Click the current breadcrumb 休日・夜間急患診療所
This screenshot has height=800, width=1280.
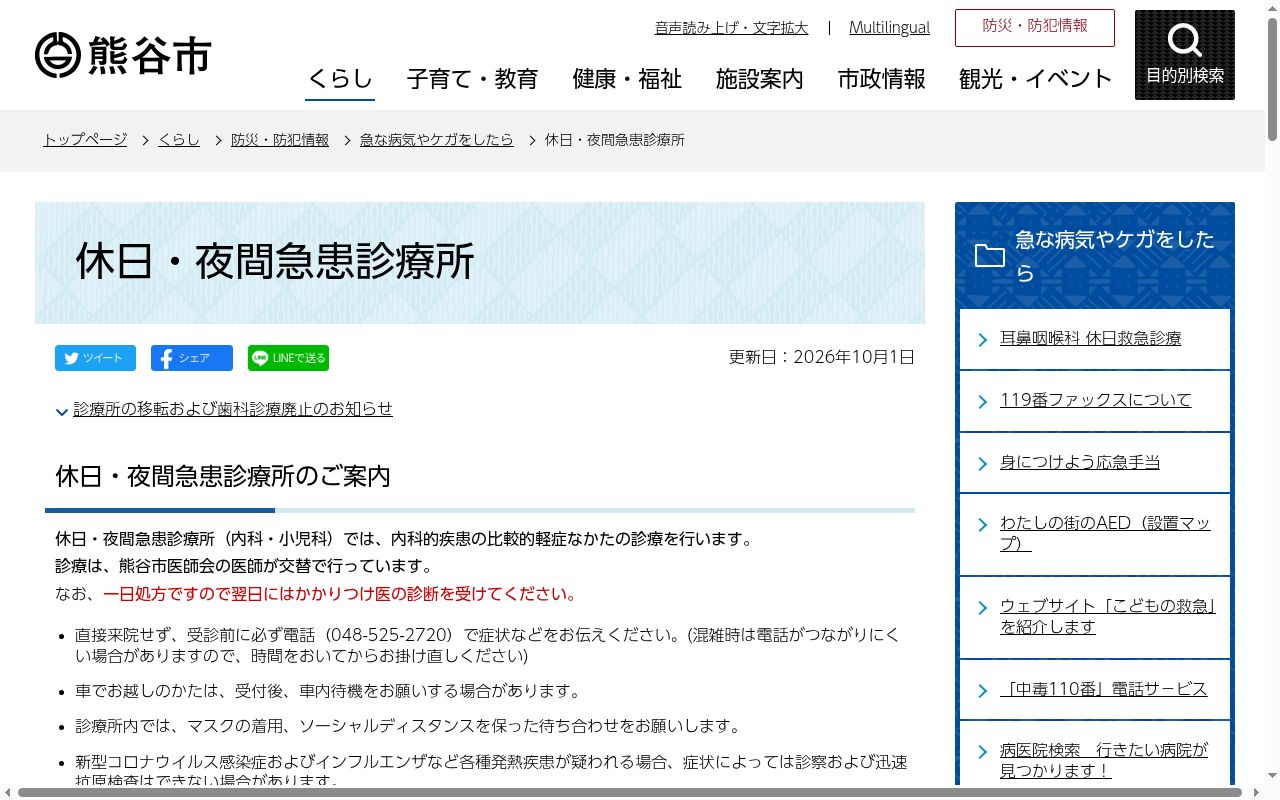point(614,140)
